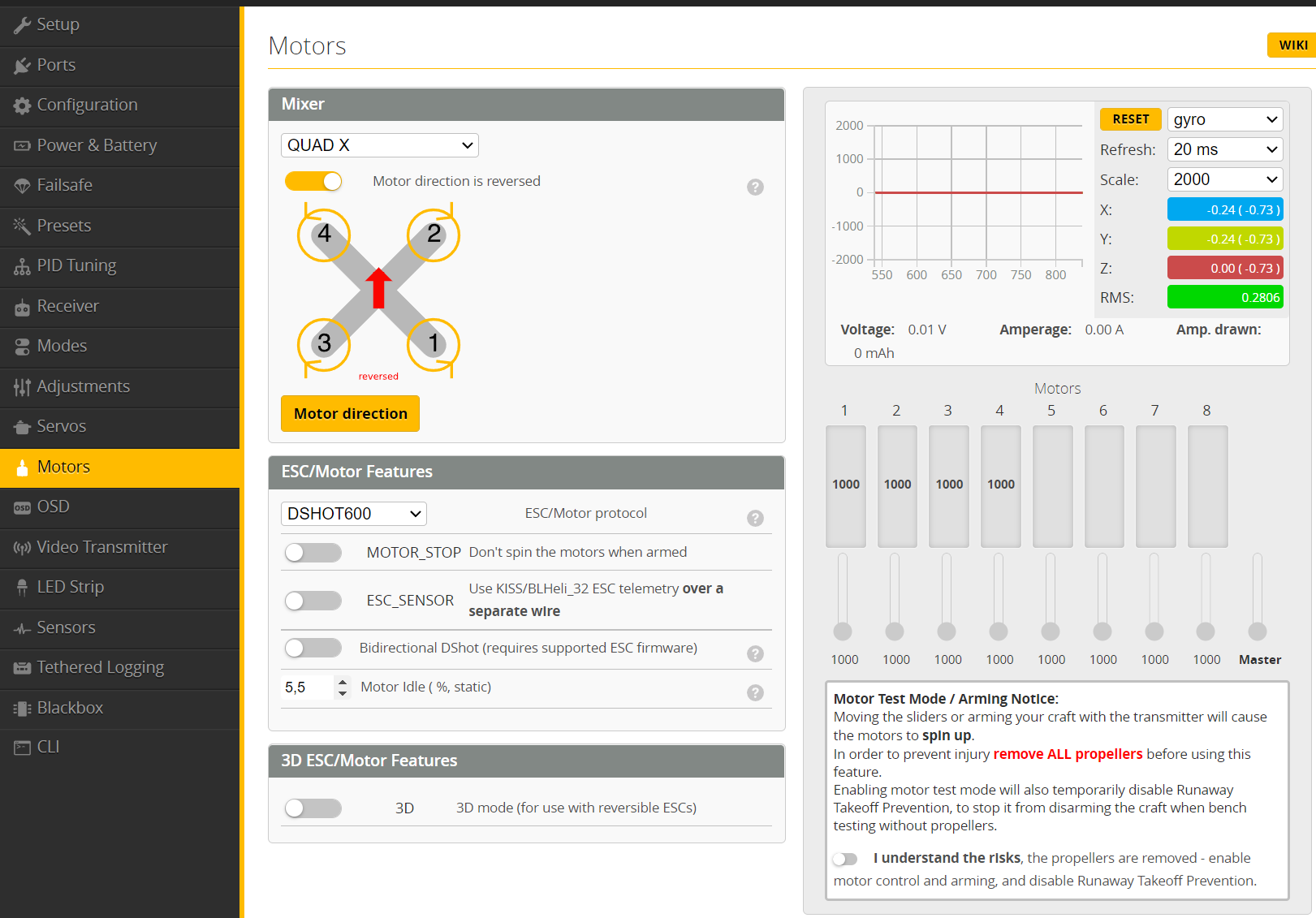Expand the DSHOT600 protocol dropdown
1316x918 pixels.
(x=353, y=514)
